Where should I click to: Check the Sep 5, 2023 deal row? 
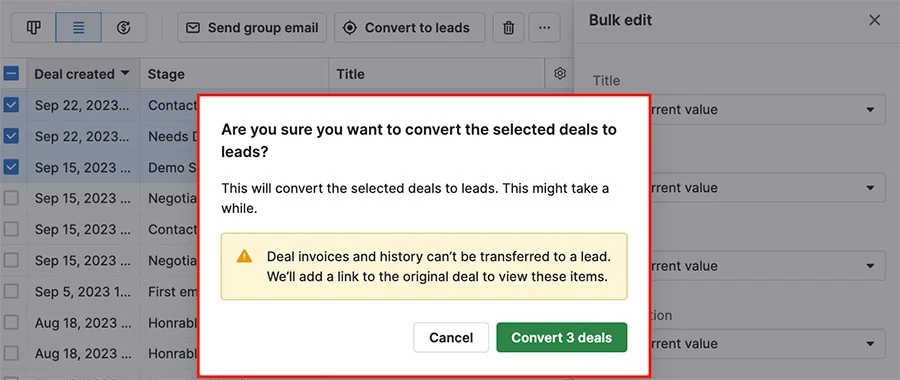11,291
